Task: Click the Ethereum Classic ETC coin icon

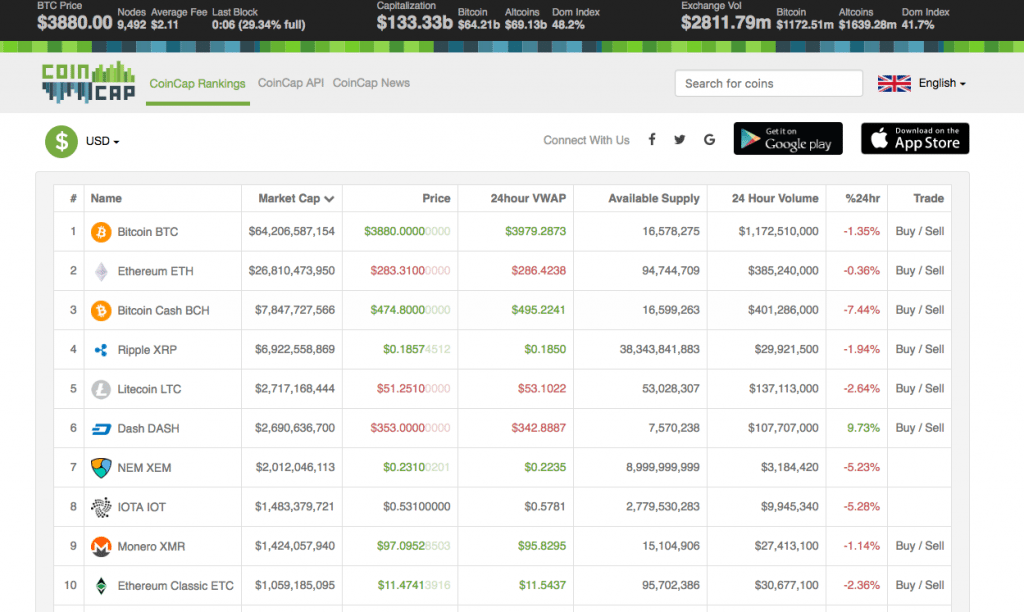Action: [101, 586]
